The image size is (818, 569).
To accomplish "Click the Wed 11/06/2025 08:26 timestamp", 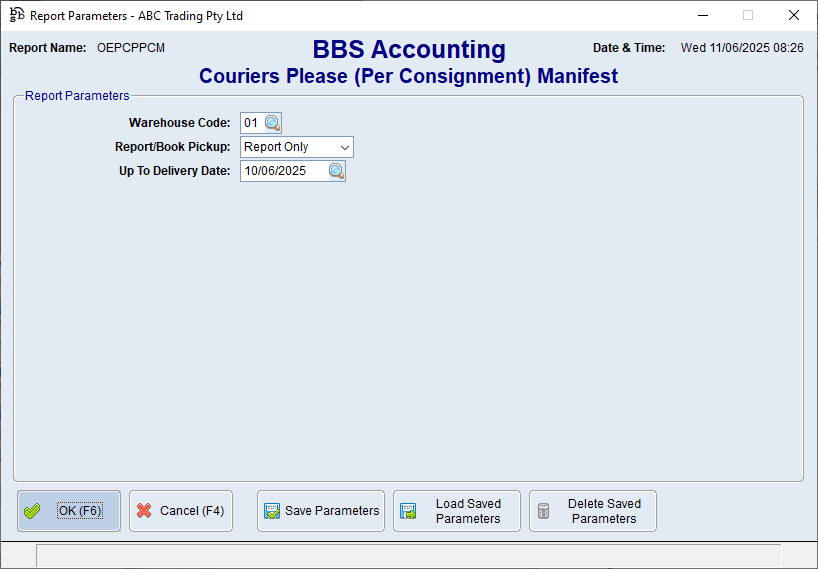I will coord(742,48).
